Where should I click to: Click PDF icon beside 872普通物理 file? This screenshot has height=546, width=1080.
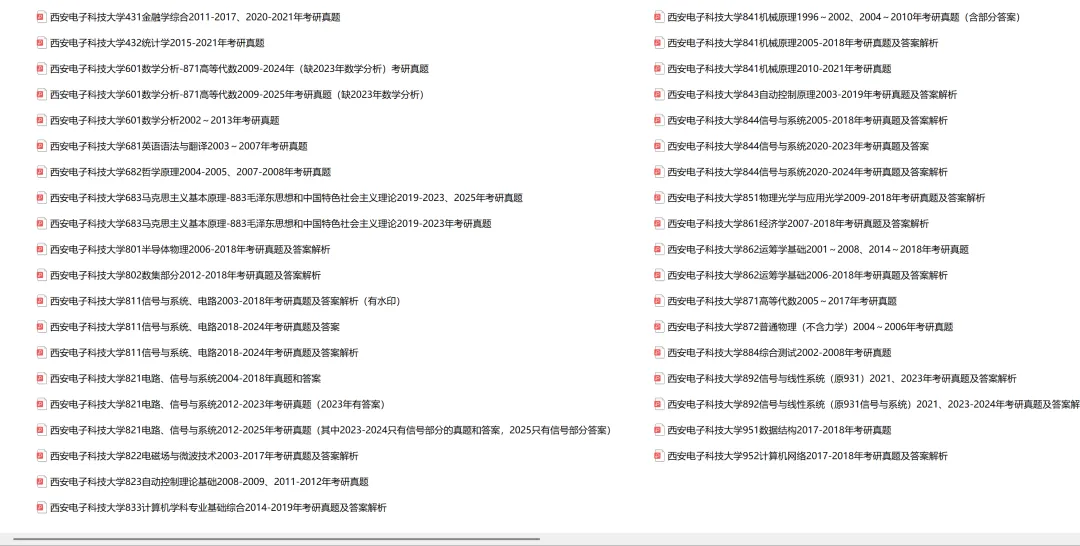658,326
